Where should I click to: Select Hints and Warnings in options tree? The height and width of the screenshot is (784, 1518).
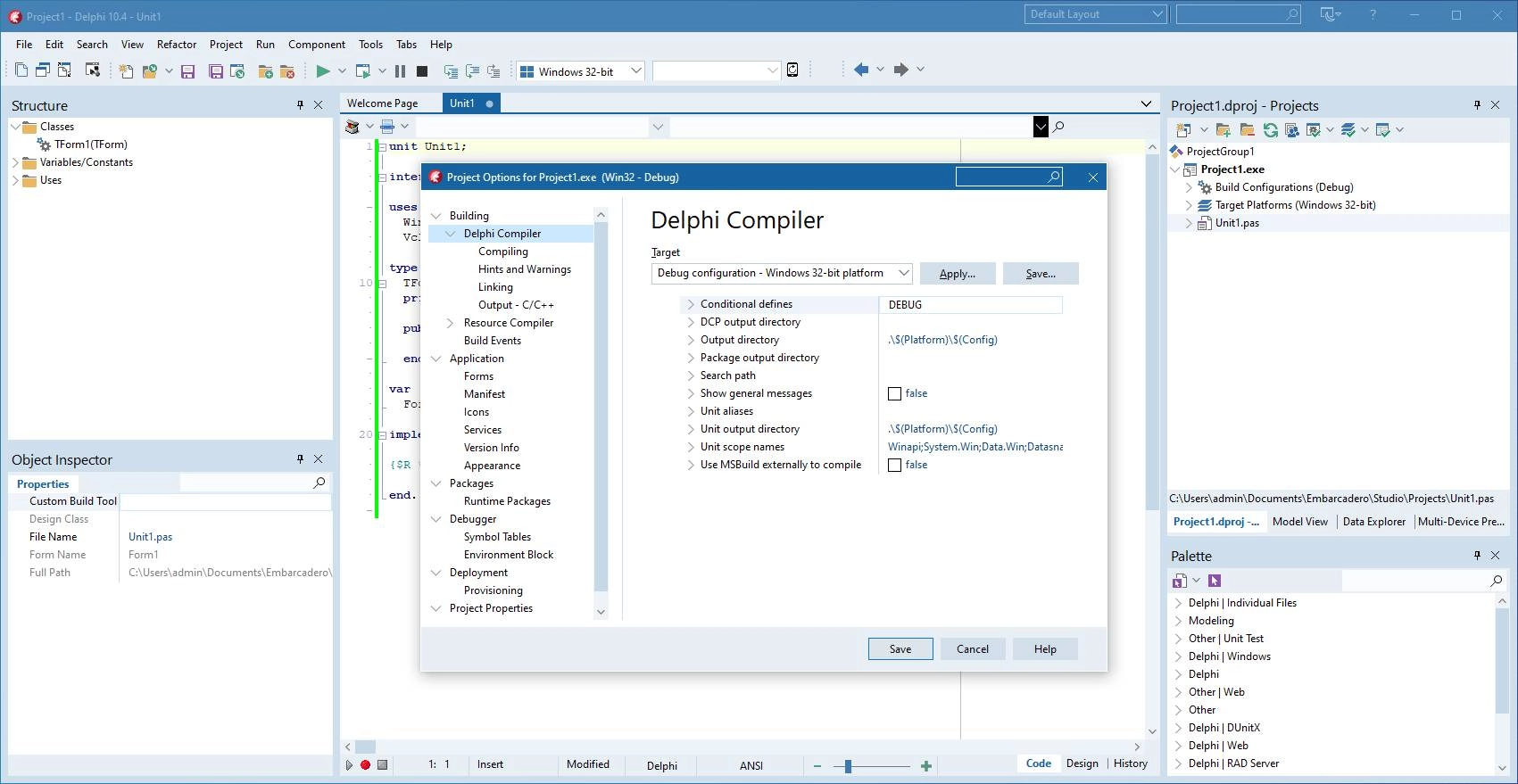click(524, 269)
